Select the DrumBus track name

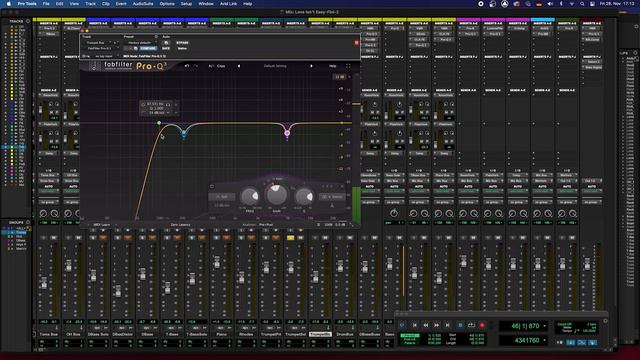point(345,334)
